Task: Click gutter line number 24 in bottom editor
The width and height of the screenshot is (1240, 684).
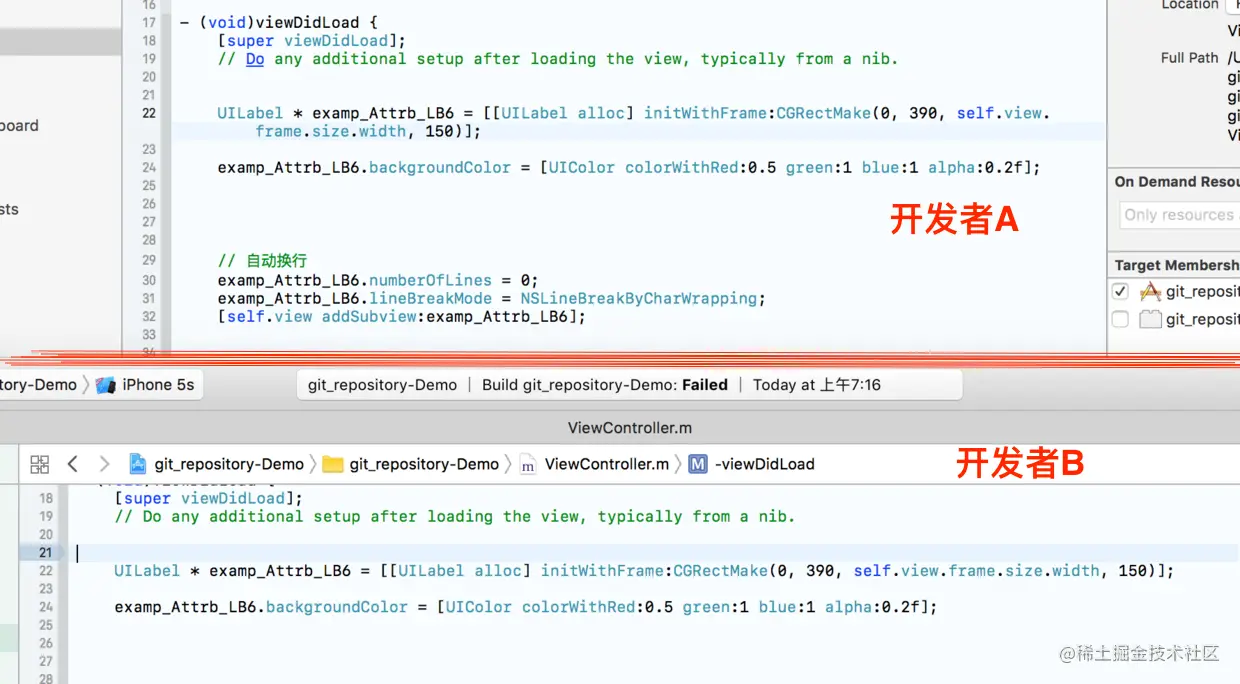Action: coord(46,607)
